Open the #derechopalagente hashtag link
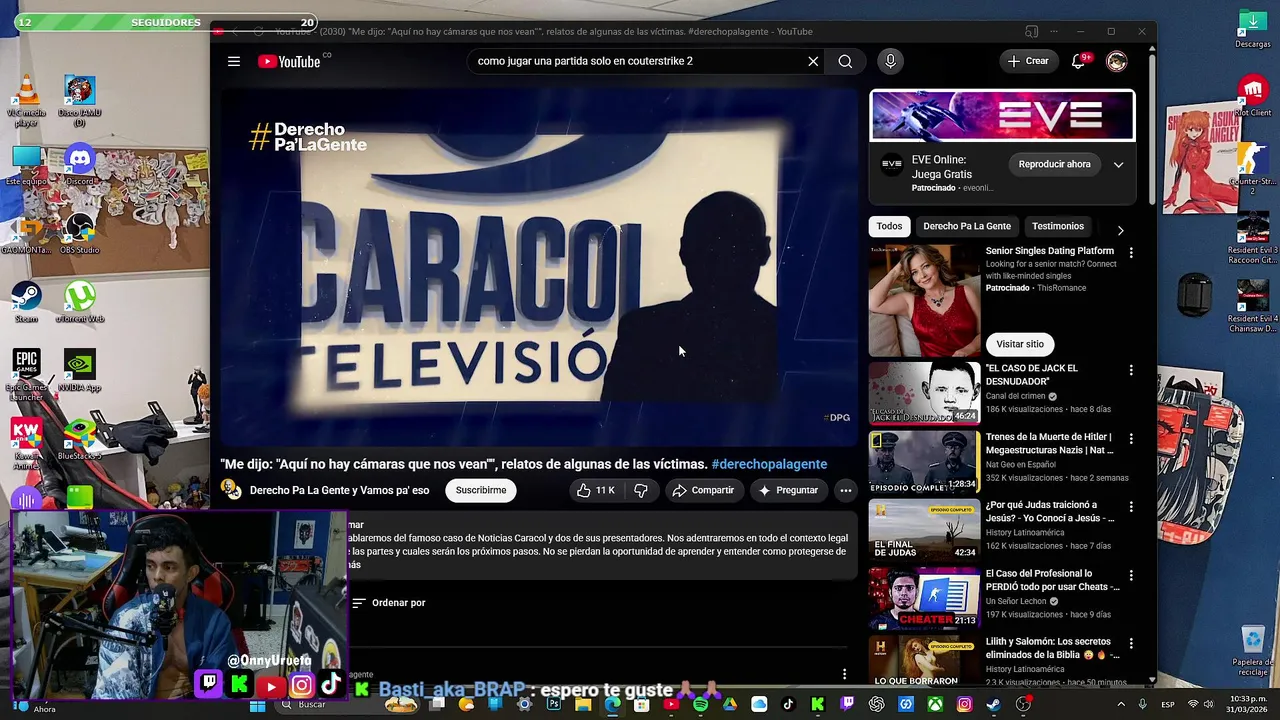 click(x=769, y=464)
